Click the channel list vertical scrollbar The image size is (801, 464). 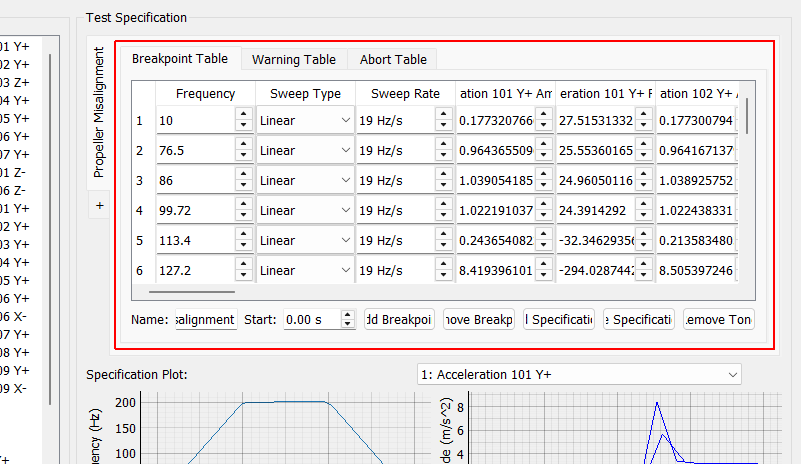(x=50, y=229)
